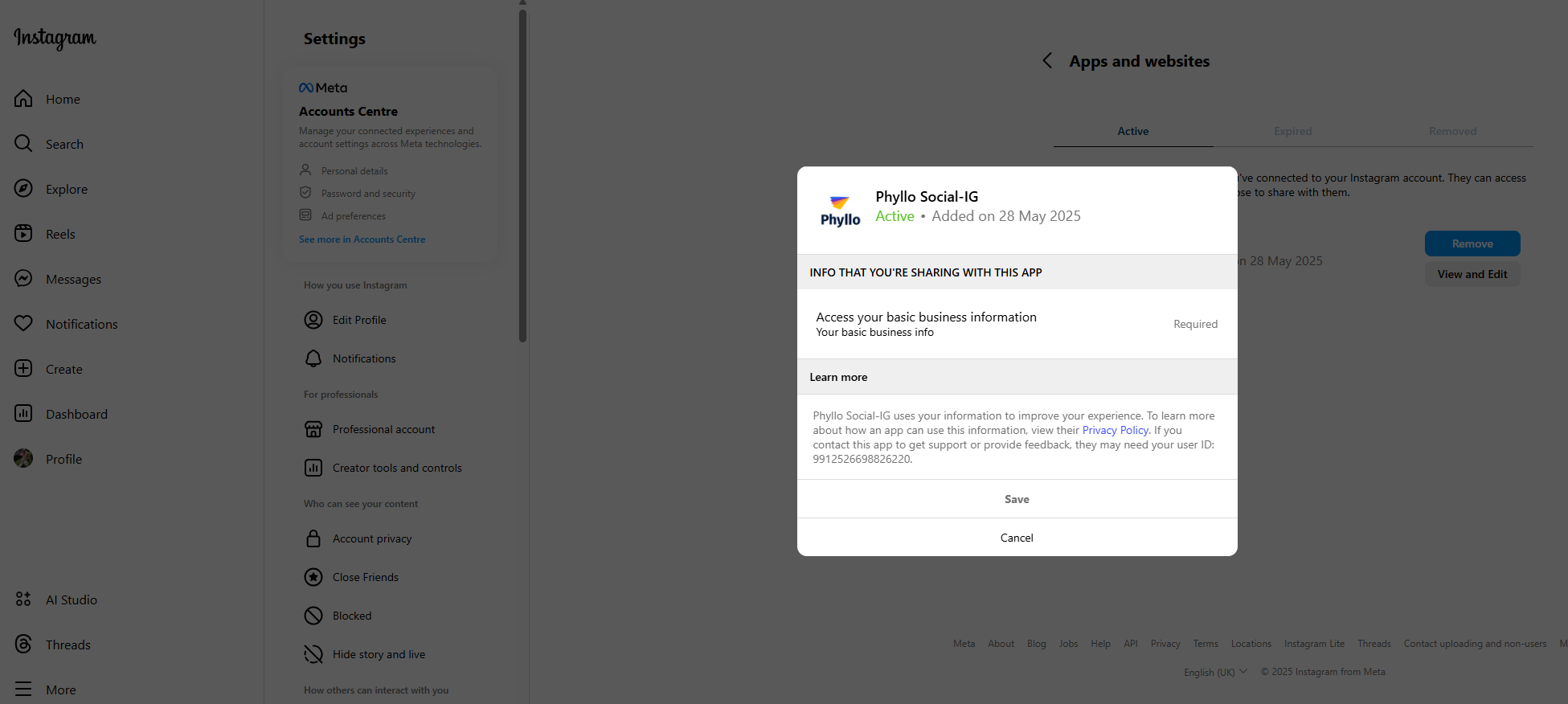Viewport: 1568px width, 704px height.
Task: Open the API footer link
Action: point(1130,644)
